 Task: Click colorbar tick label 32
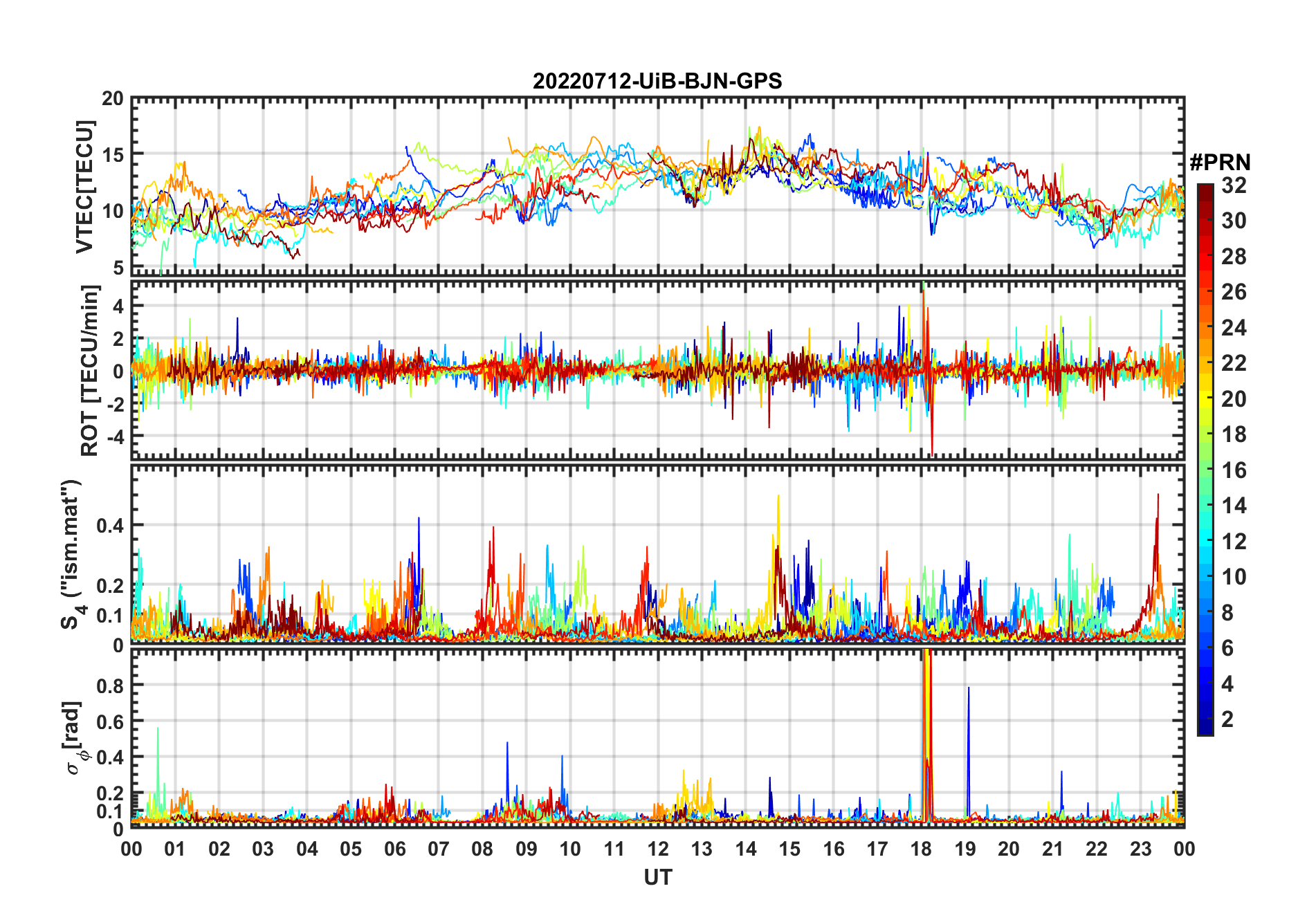(x=1234, y=185)
